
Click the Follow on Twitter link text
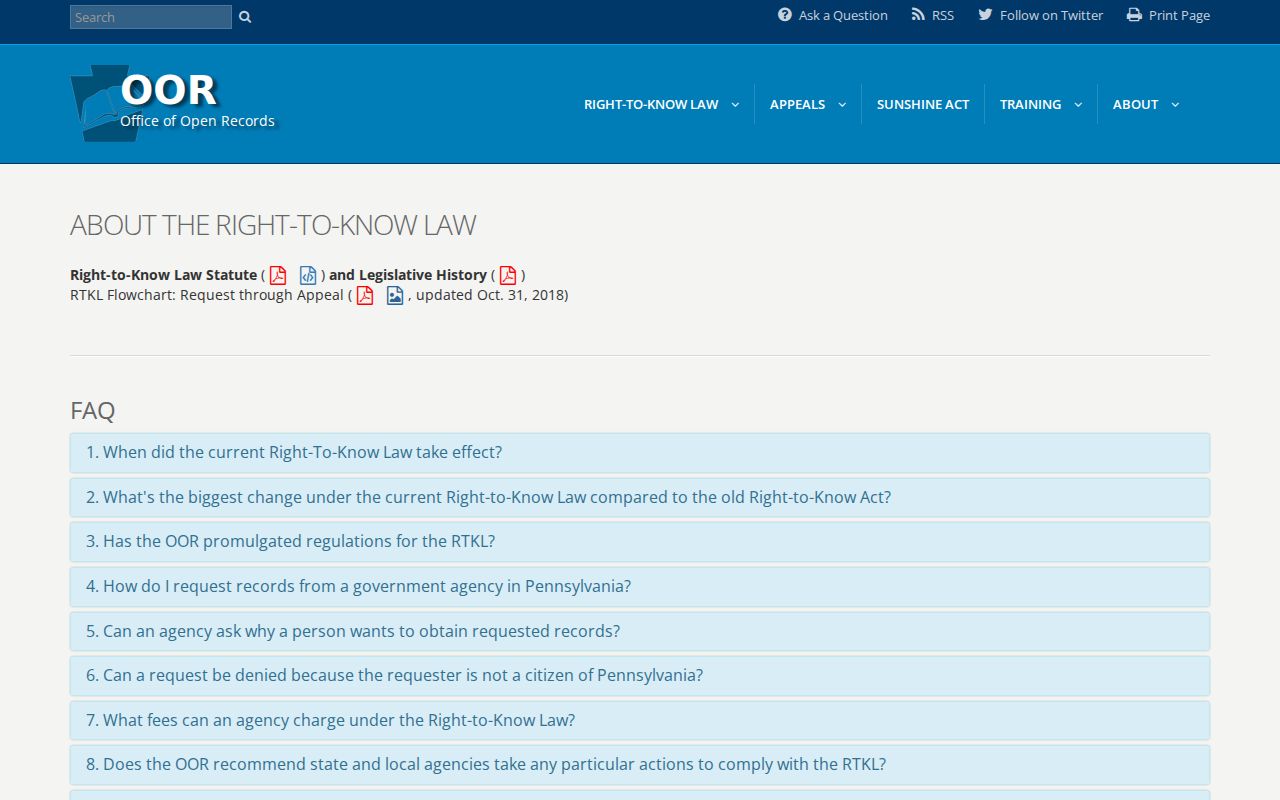(x=1051, y=15)
